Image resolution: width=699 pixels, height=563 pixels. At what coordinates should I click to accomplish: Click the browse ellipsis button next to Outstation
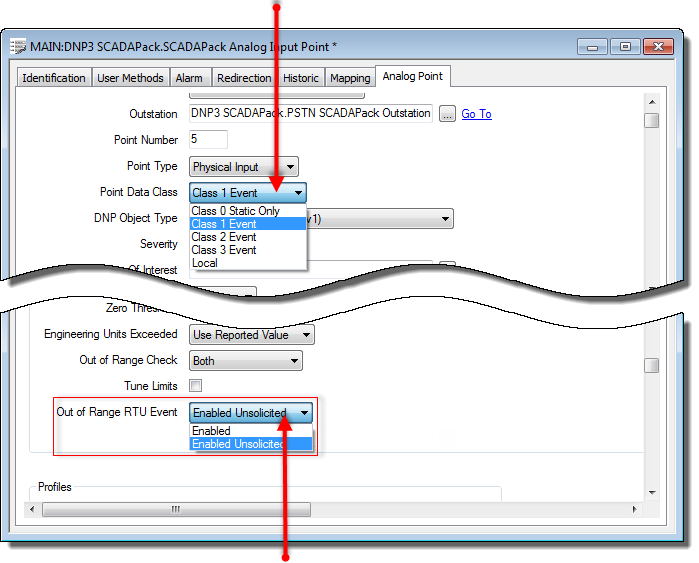(x=447, y=114)
